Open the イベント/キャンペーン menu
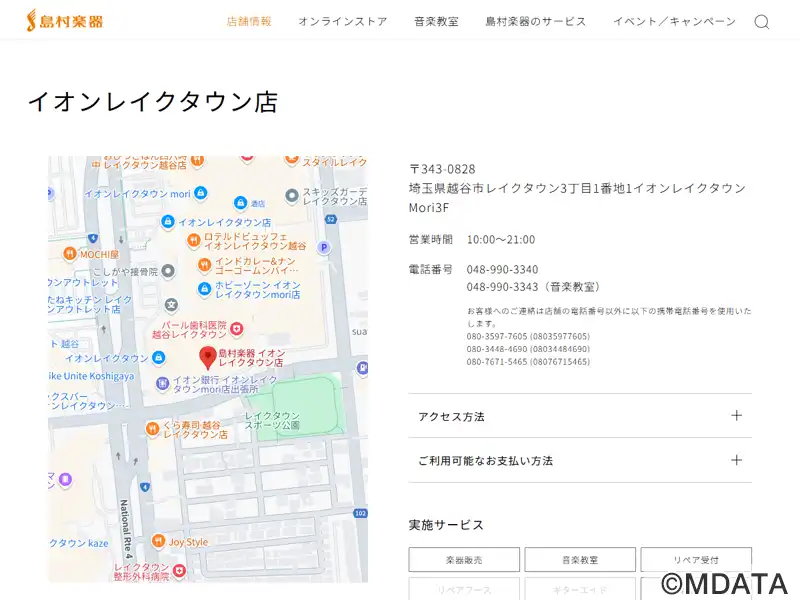Viewport: 800px width, 600px height. click(674, 21)
